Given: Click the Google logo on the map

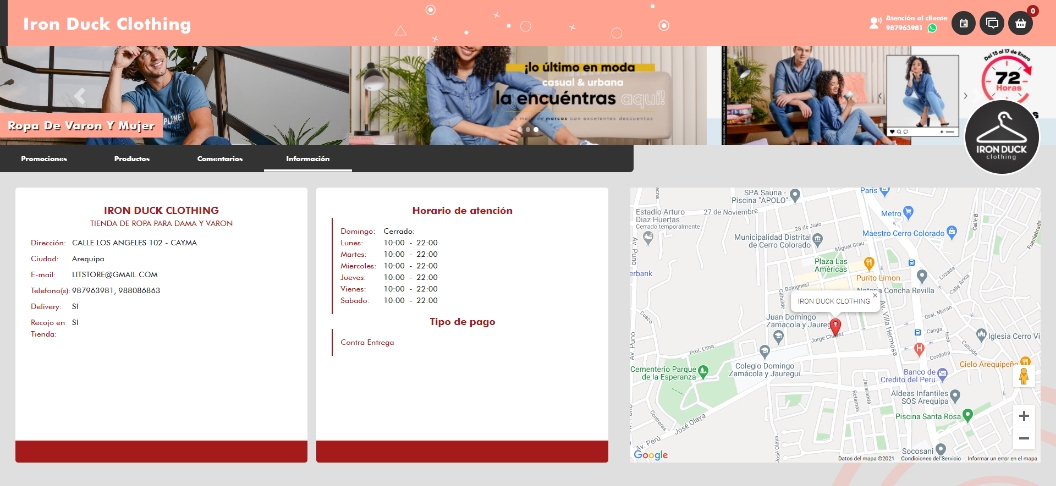Looking at the screenshot, I should point(651,455).
